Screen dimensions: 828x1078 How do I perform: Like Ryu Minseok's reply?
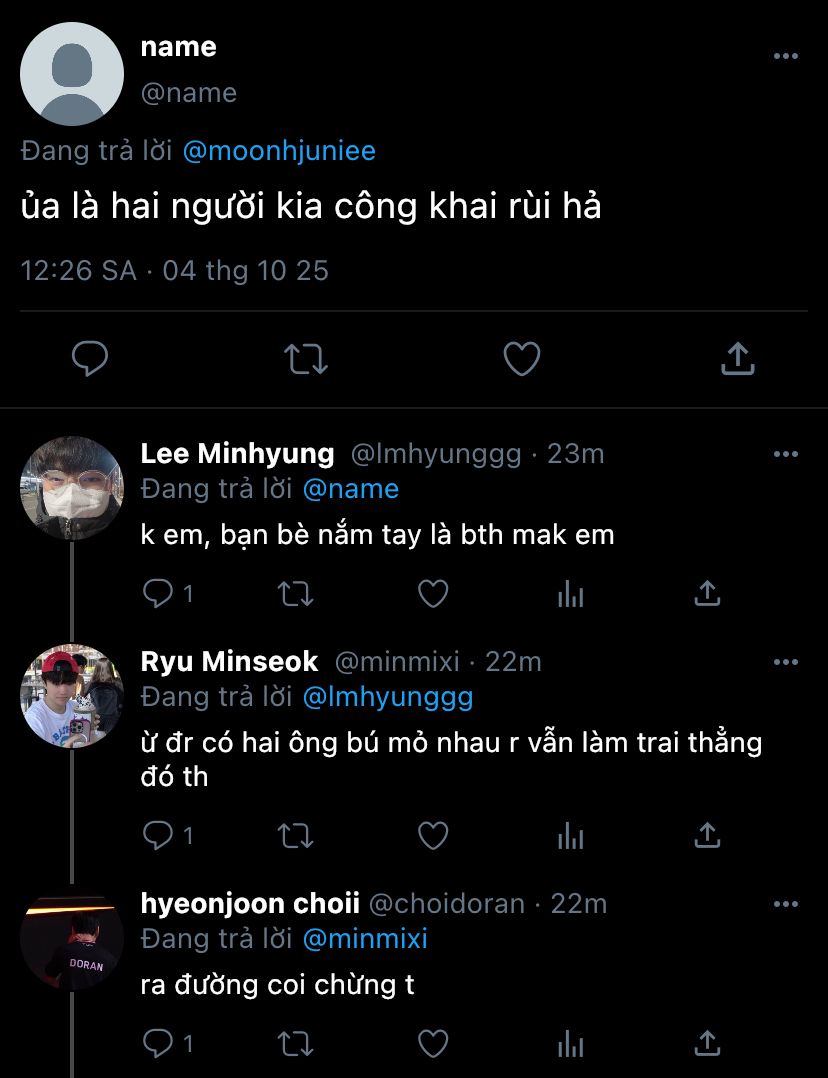(432, 835)
